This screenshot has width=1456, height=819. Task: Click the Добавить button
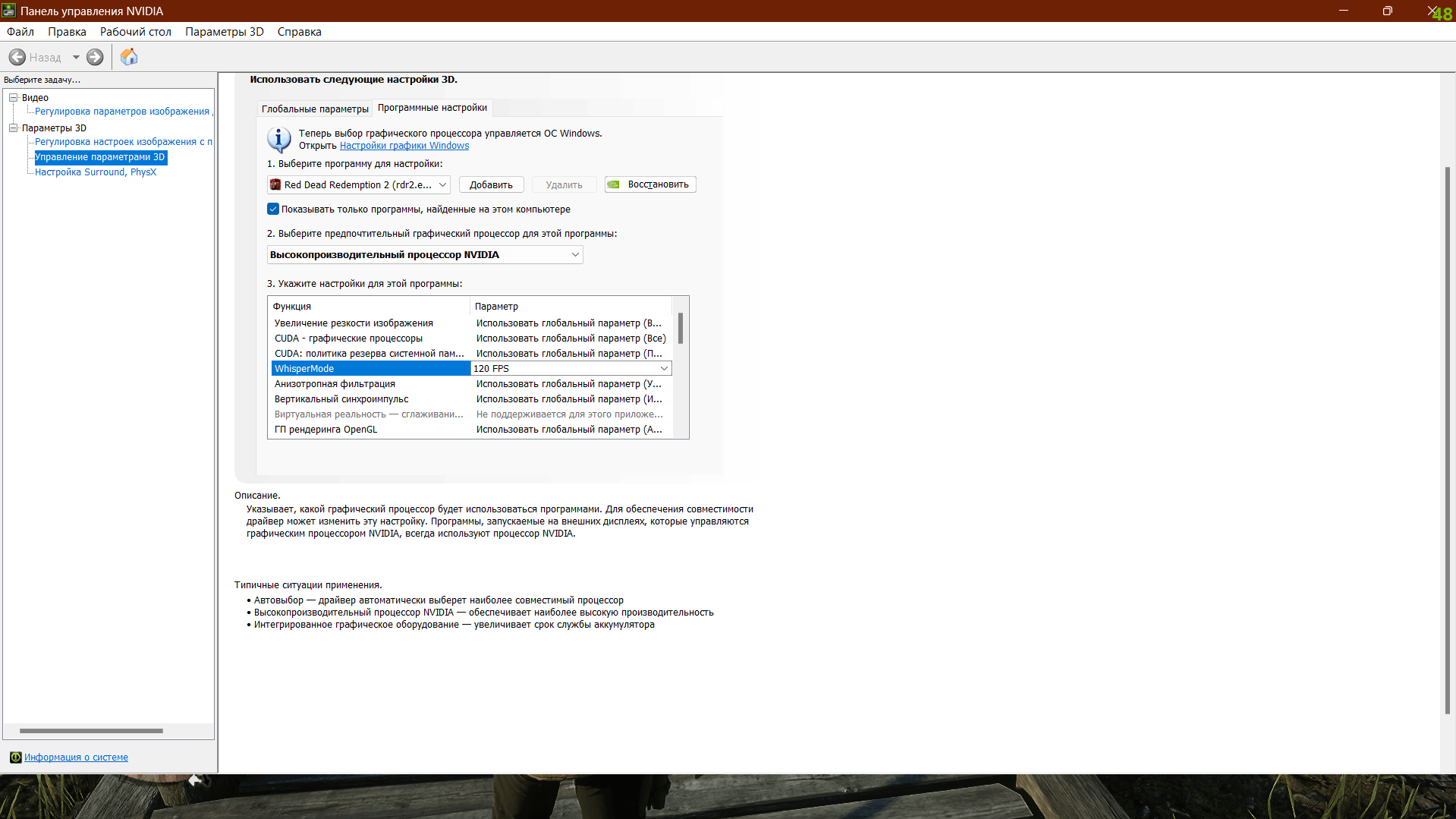click(x=491, y=184)
